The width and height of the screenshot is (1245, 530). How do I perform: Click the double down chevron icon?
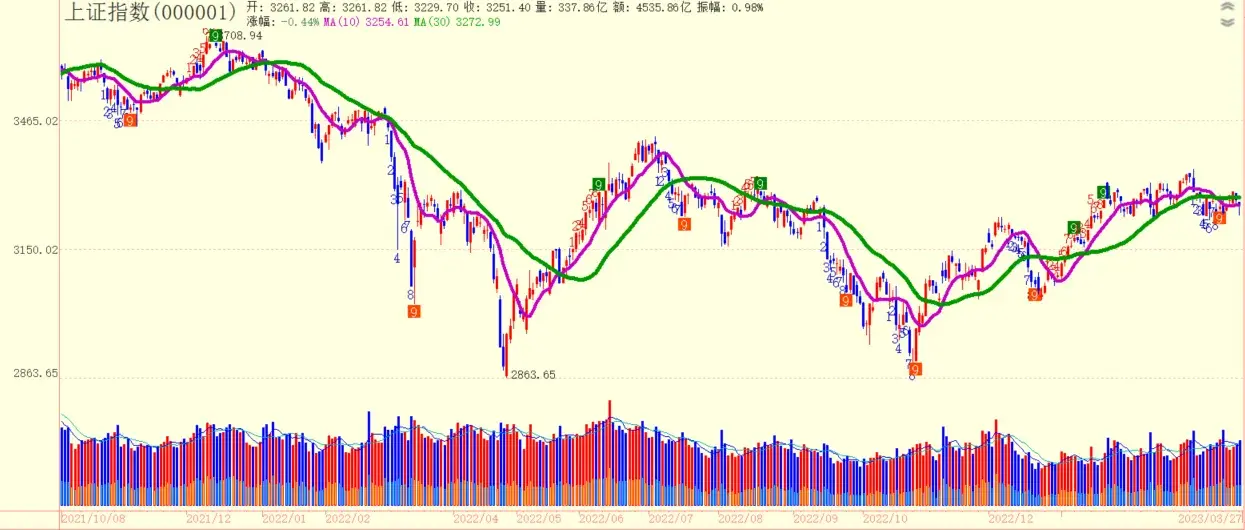pos(1227,22)
